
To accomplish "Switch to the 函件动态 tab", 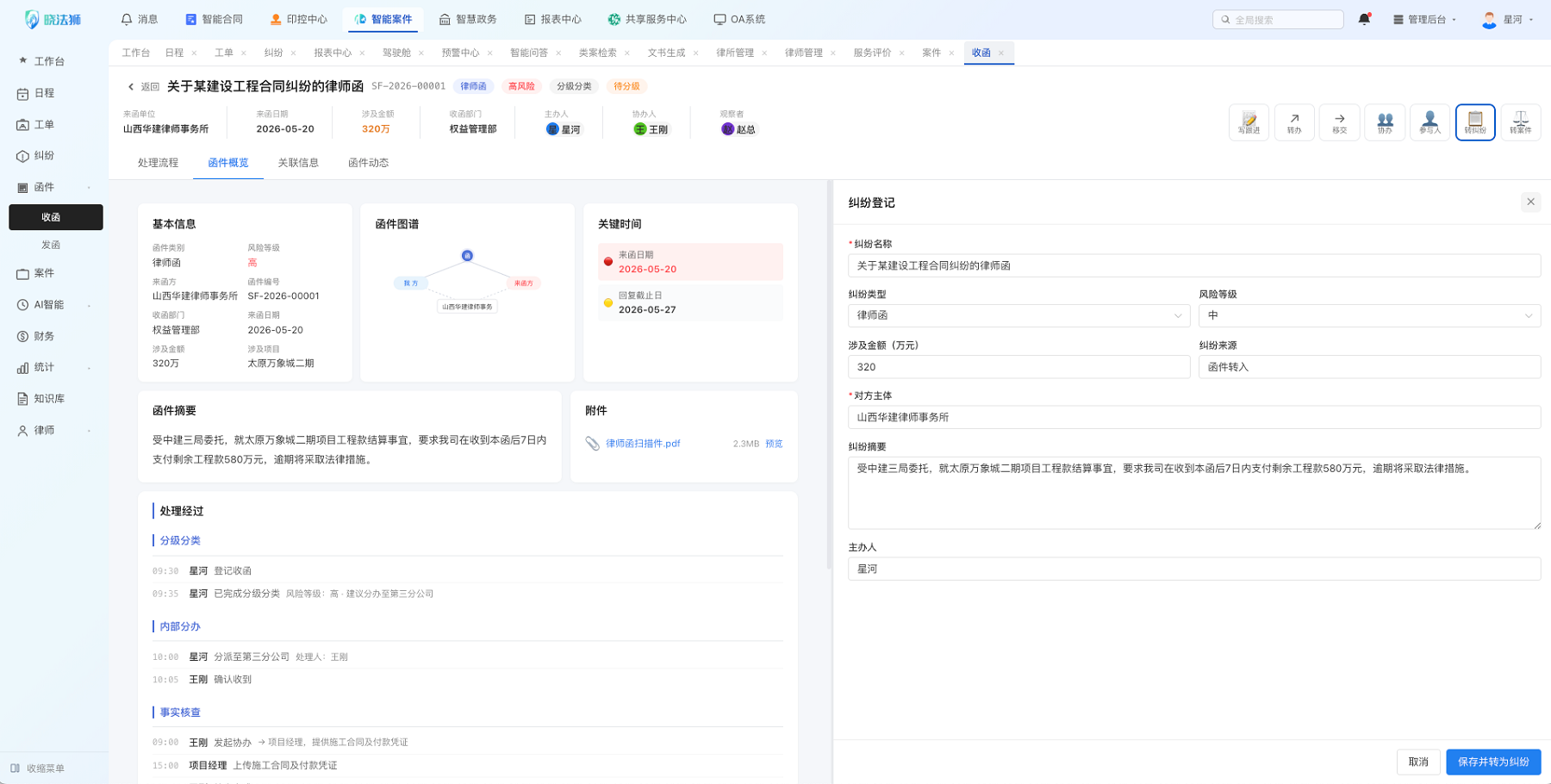I will 368,163.
